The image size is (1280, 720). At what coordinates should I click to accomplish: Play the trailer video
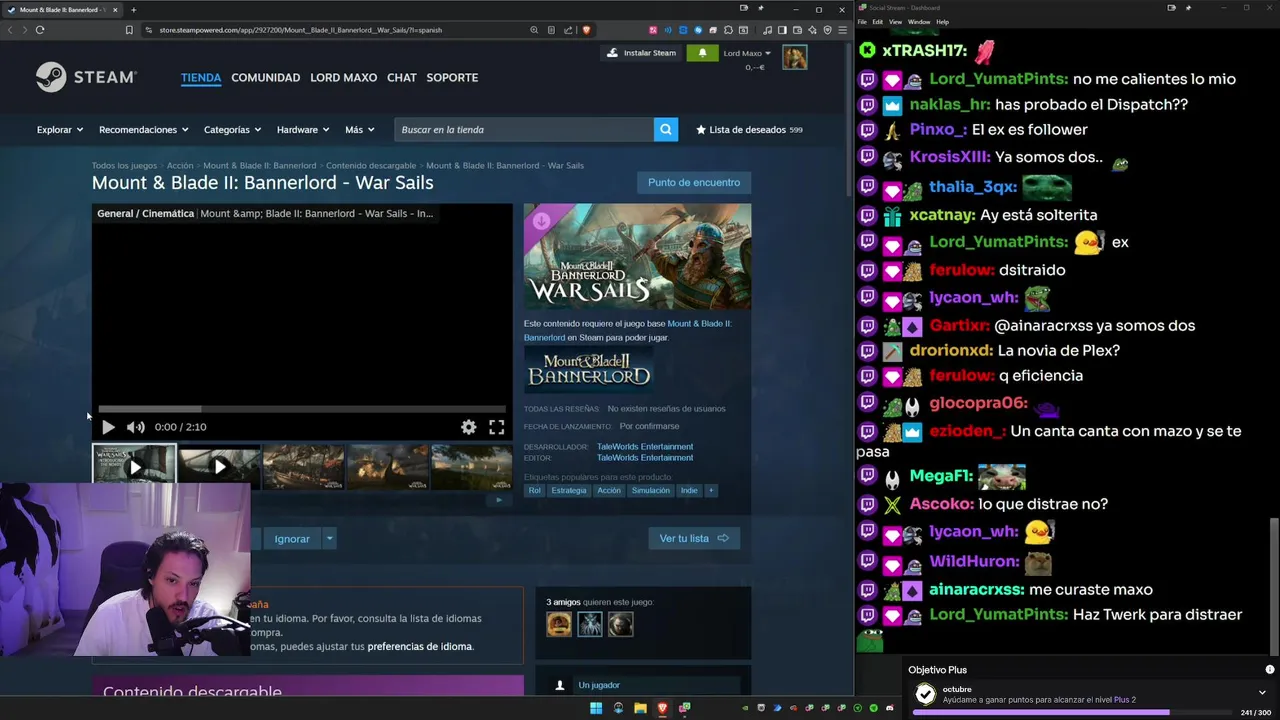coord(108,427)
